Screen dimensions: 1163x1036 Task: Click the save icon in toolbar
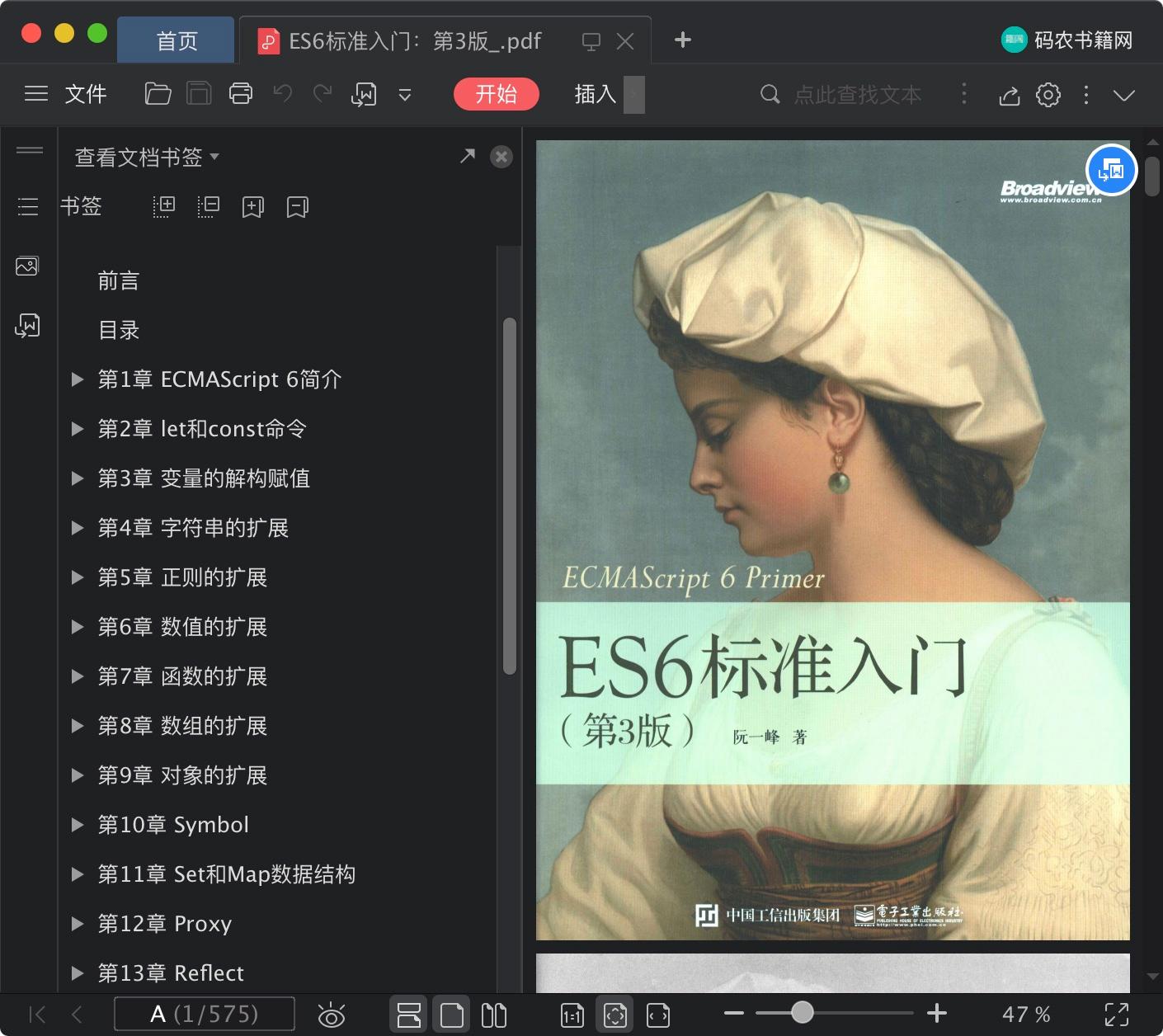(x=199, y=94)
